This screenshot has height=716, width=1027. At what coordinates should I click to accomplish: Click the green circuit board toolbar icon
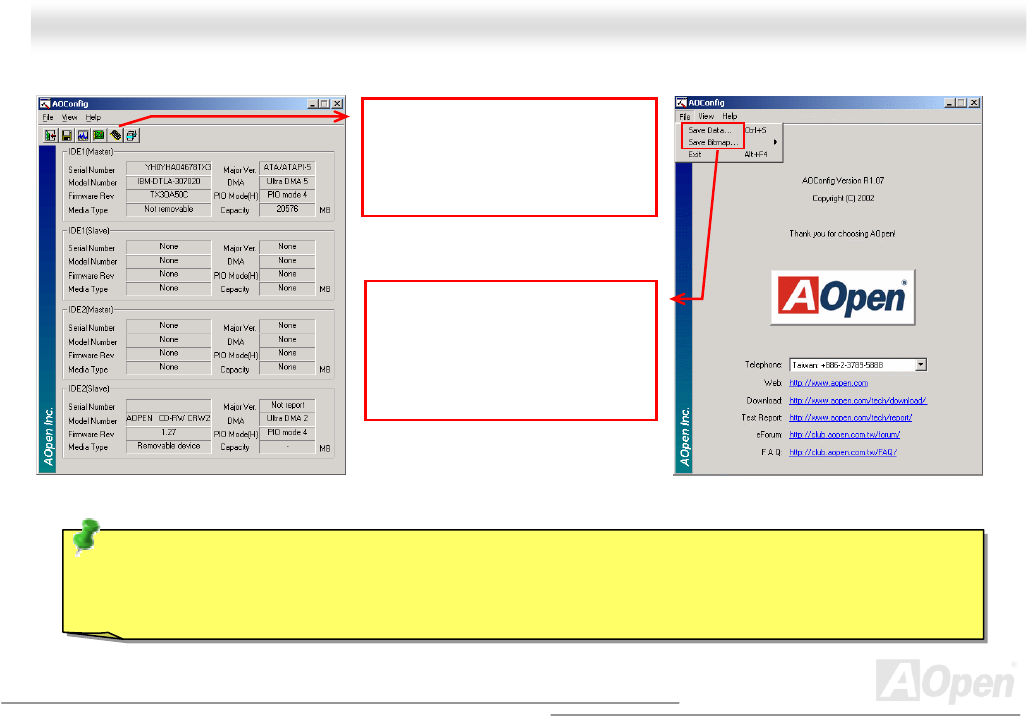[x=99, y=136]
